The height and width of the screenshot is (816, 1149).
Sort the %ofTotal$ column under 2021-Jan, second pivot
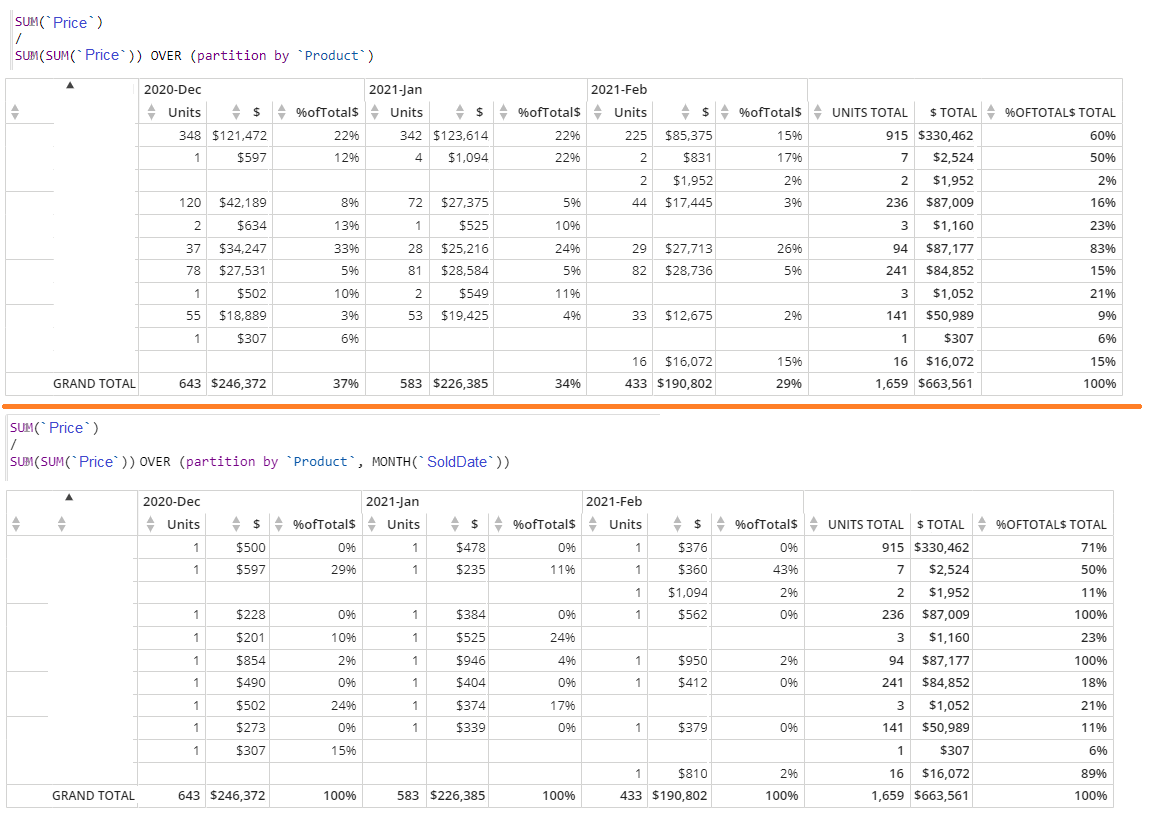point(500,524)
